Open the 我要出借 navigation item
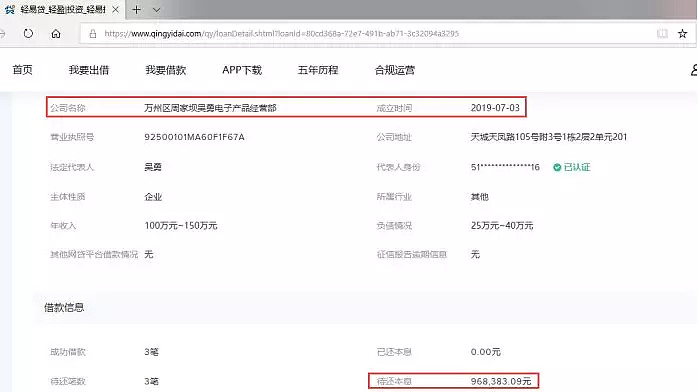The image size is (698, 392). point(89,70)
